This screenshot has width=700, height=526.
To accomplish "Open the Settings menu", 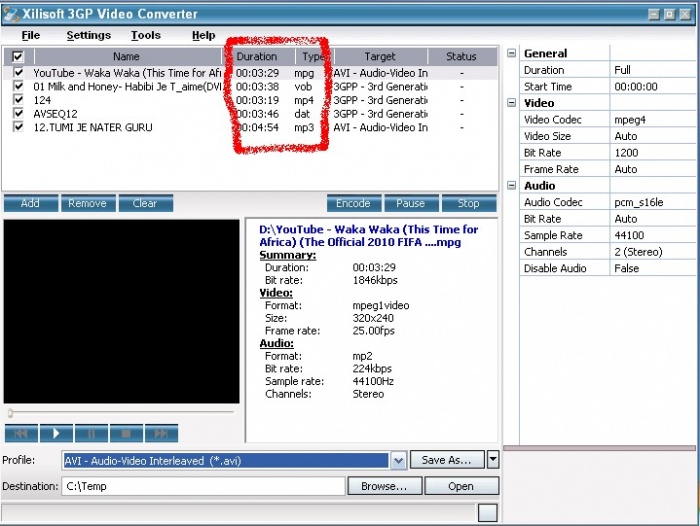I will (x=88, y=35).
